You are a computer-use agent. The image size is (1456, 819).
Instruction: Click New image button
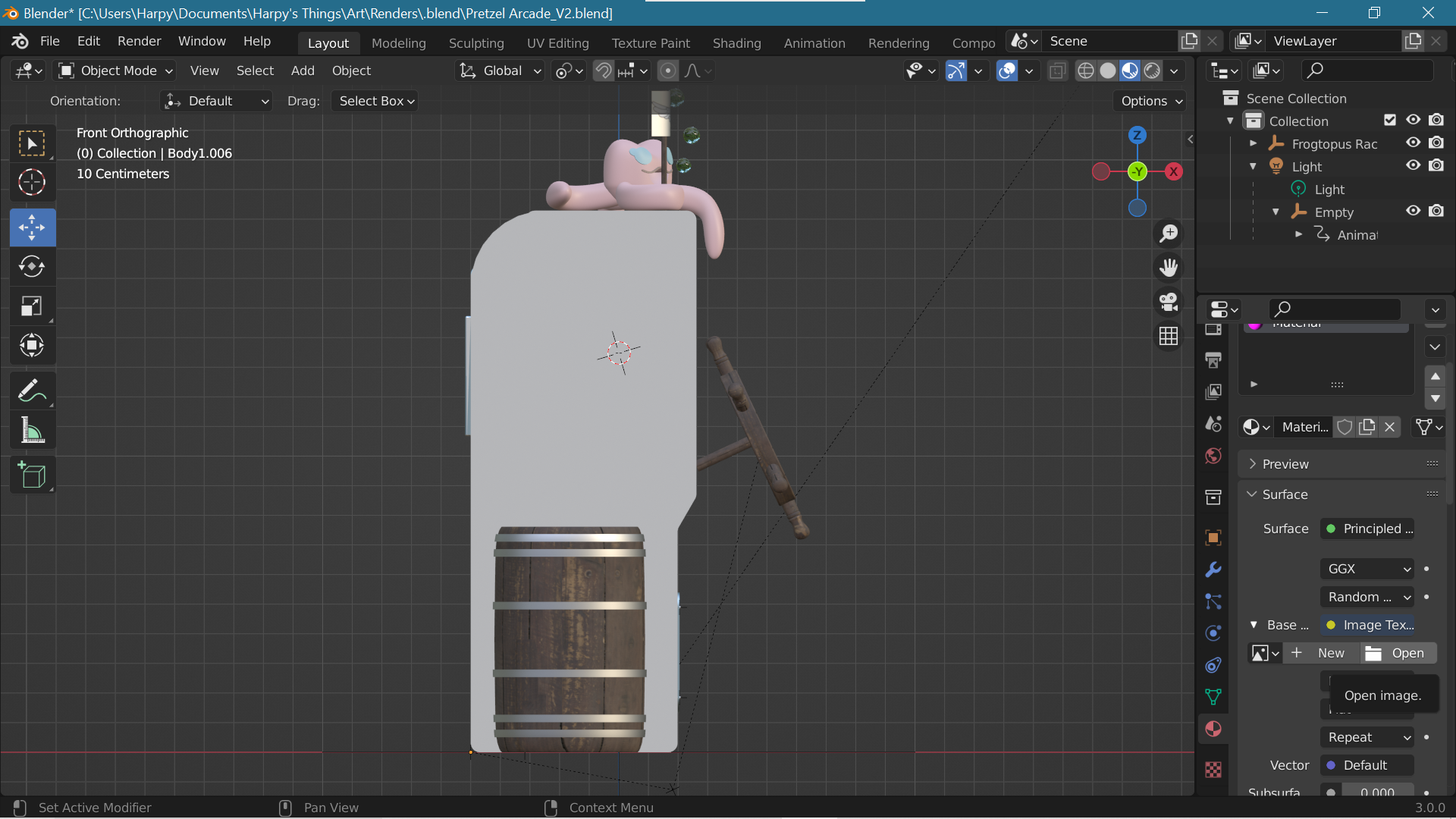coord(1321,653)
